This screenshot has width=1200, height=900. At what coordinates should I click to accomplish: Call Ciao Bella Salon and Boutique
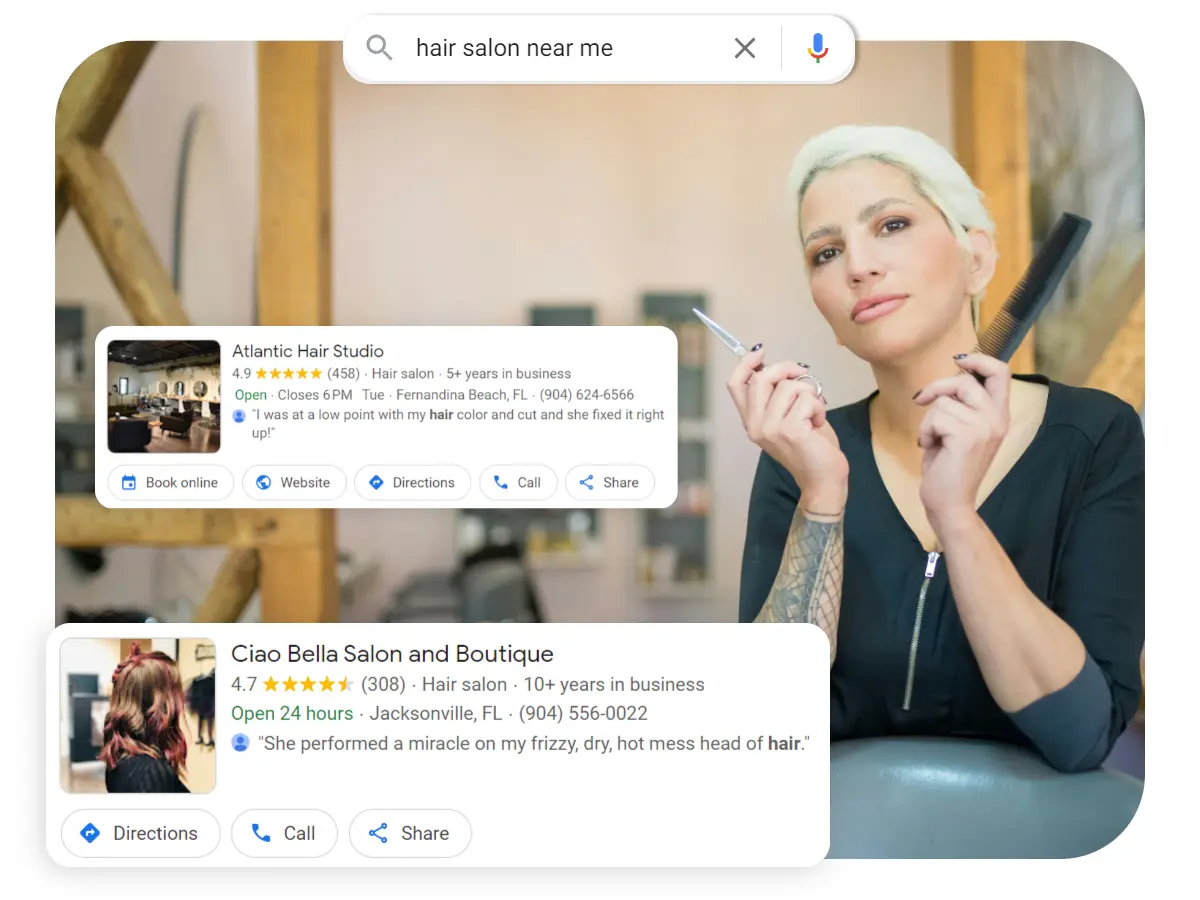click(x=284, y=833)
